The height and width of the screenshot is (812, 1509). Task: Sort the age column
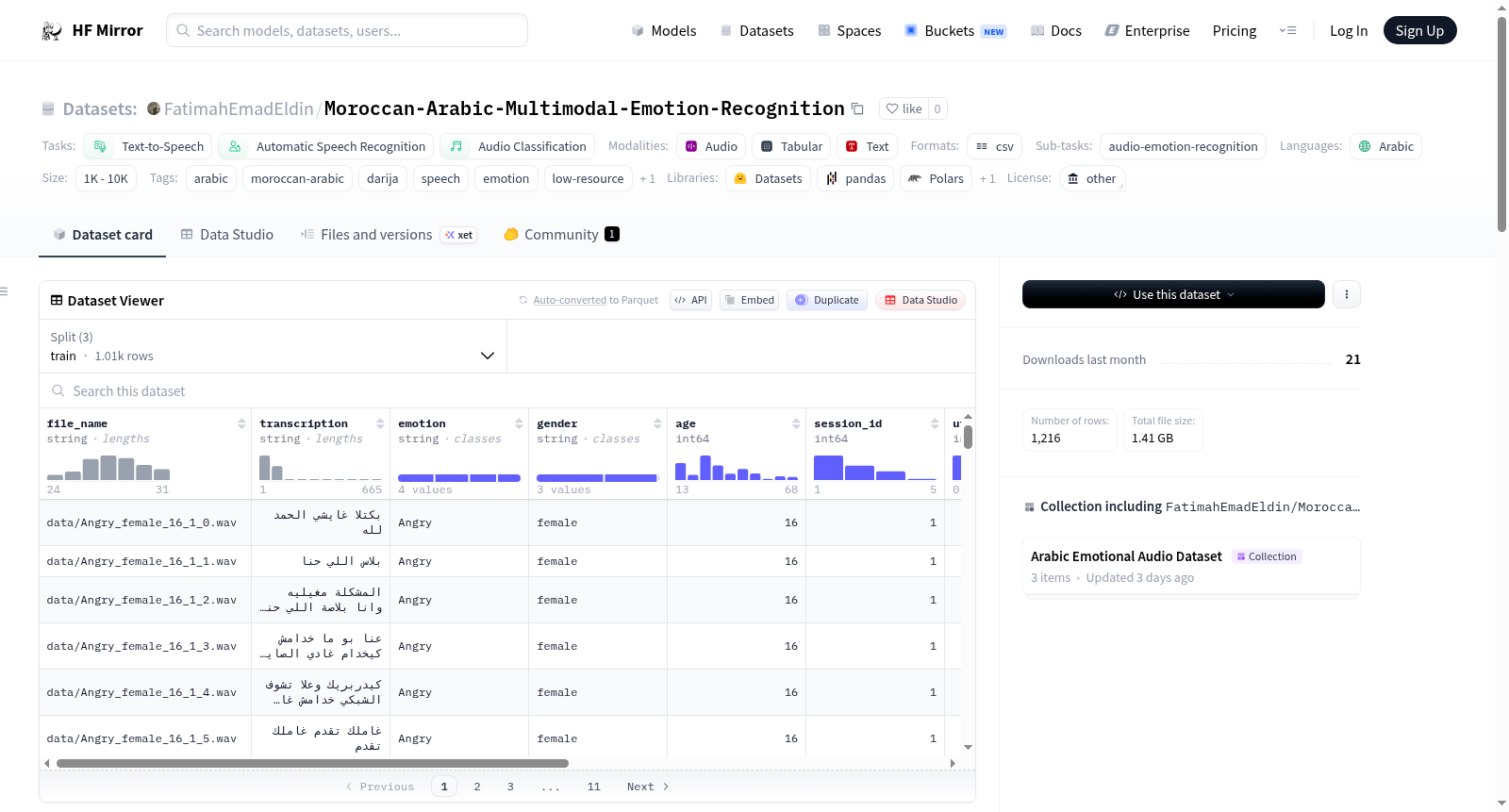[796, 423]
